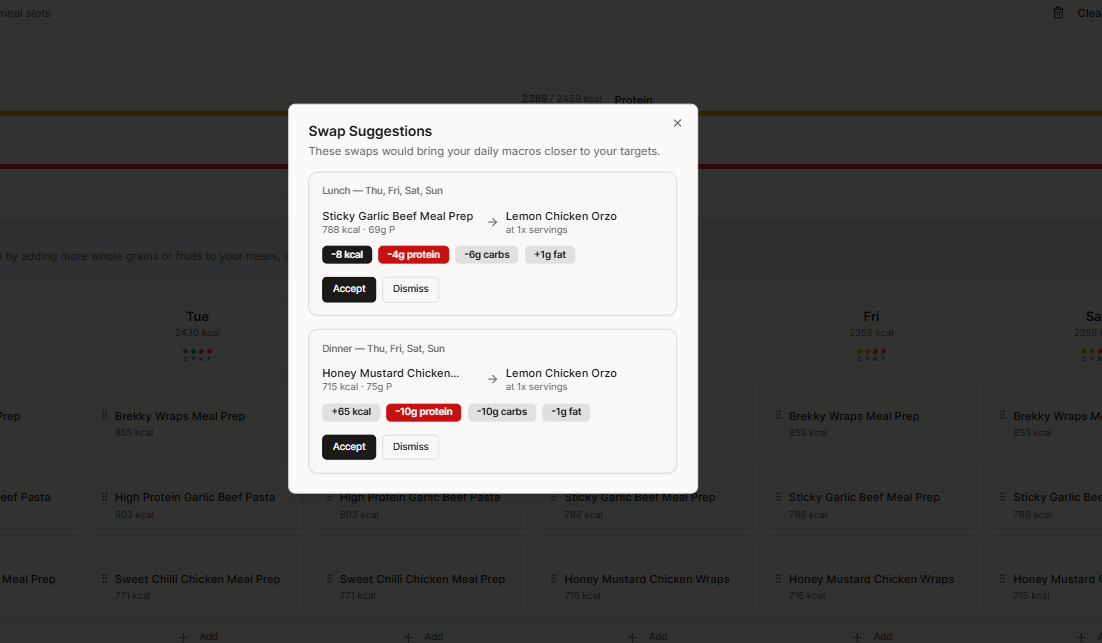Image resolution: width=1102 pixels, height=643 pixels.
Task: Click Honey Mustard Chicken... in Dinner suggestion
Action: click(x=390, y=373)
